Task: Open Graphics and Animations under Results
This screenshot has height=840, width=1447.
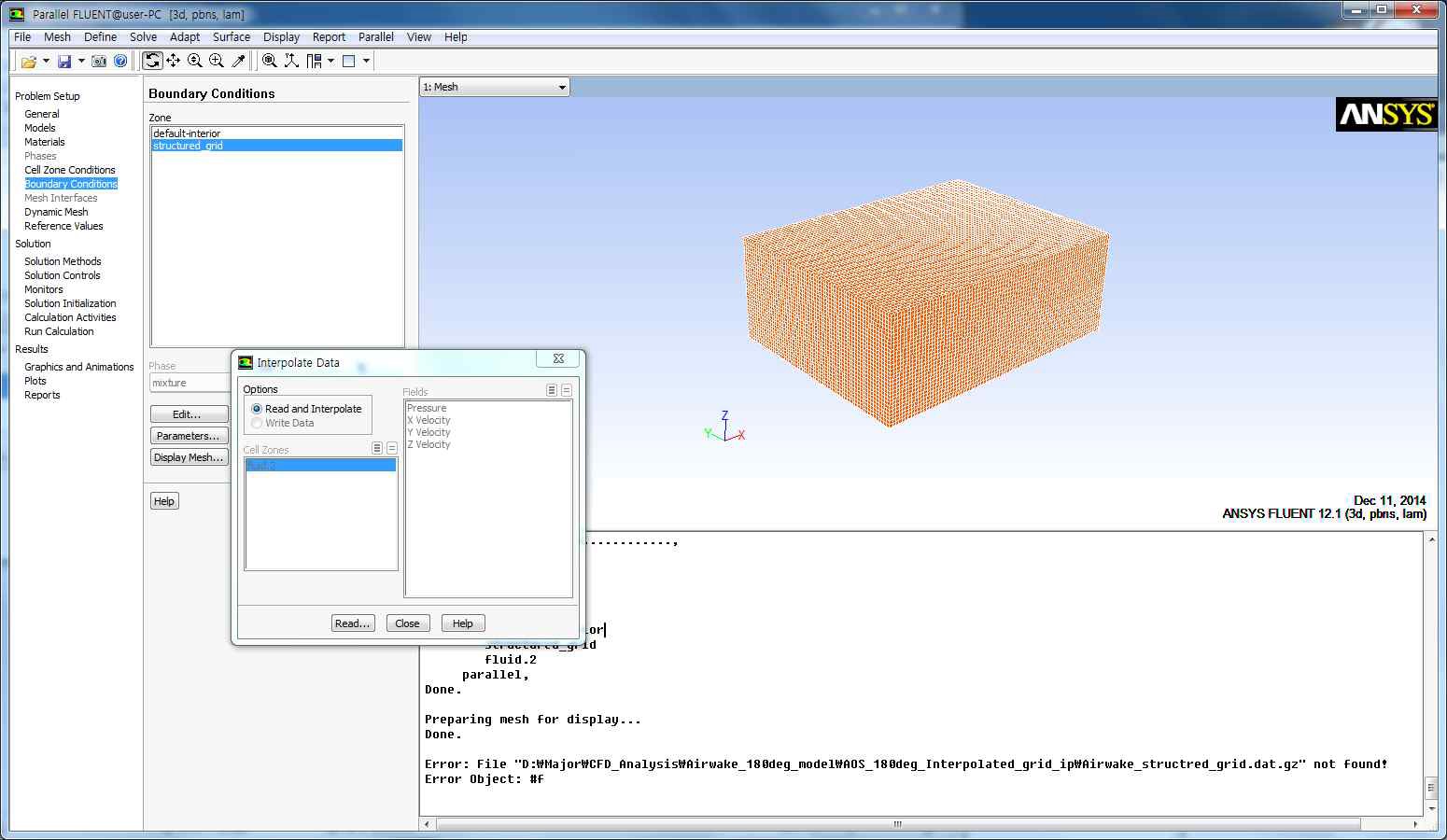Action: (79, 367)
